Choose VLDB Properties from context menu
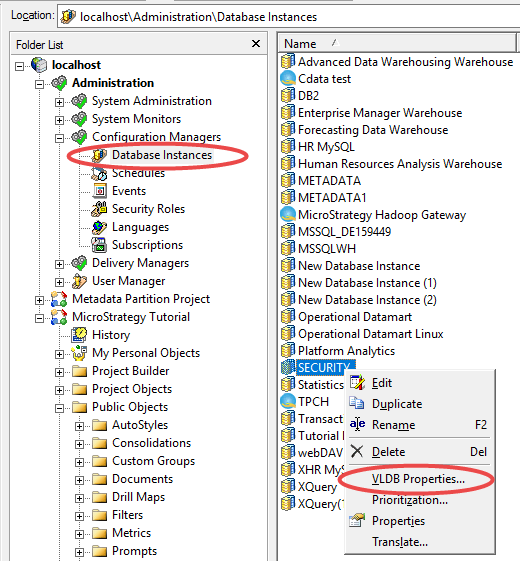Viewport: 520px width, 561px height. [x=418, y=479]
